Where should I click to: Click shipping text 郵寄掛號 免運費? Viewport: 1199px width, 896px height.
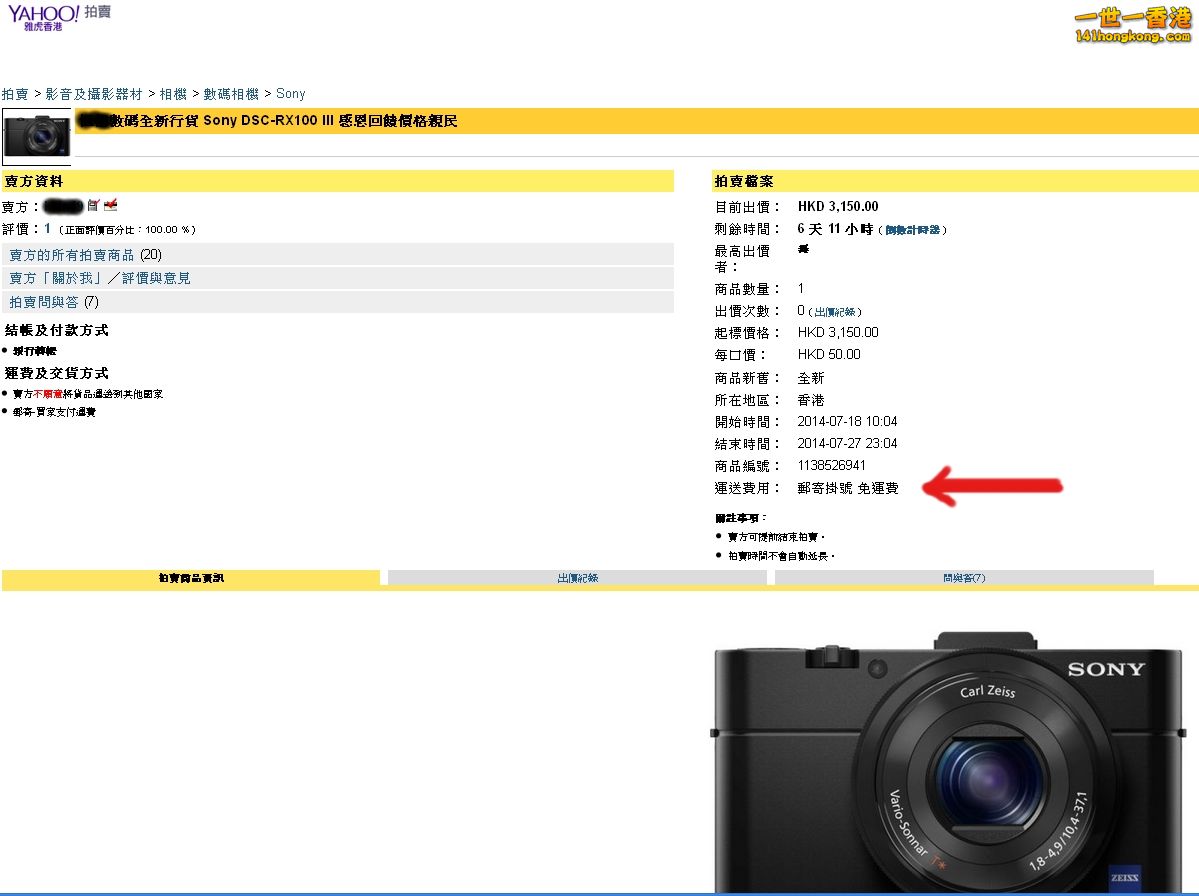coord(848,488)
